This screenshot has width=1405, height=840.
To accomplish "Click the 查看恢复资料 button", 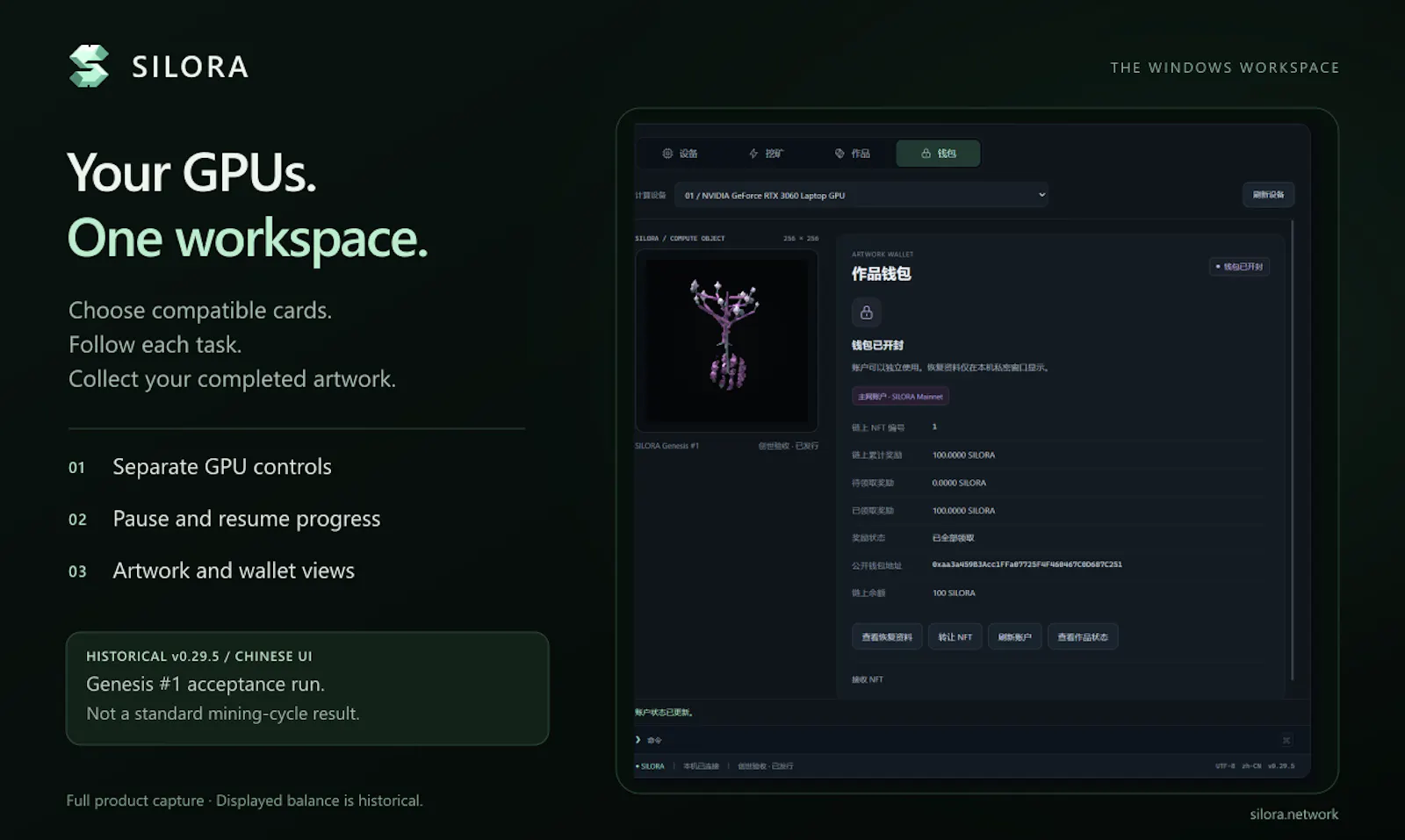I will (887, 637).
